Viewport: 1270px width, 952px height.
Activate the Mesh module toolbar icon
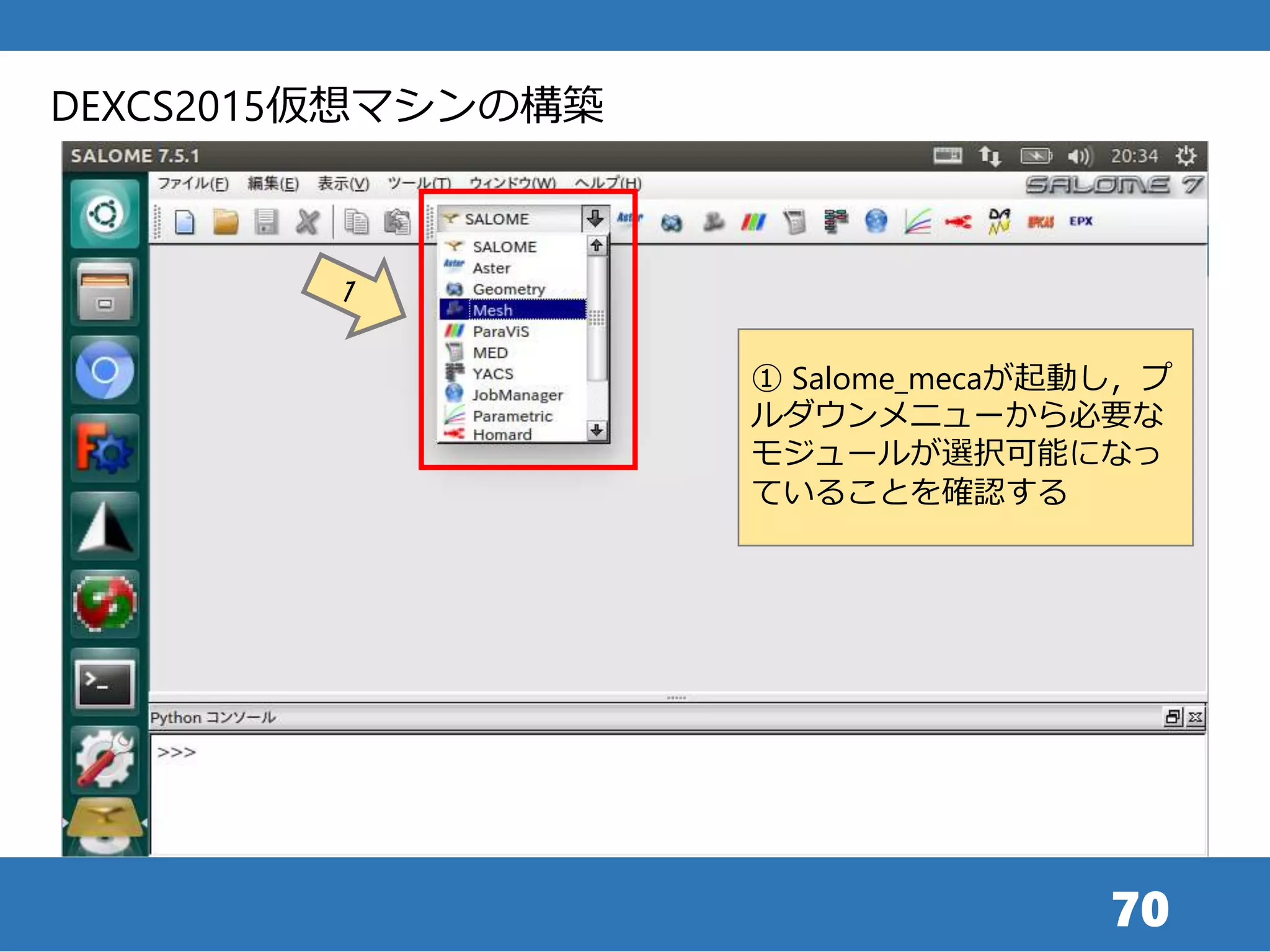pyautogui.click(x=713, y=221)
